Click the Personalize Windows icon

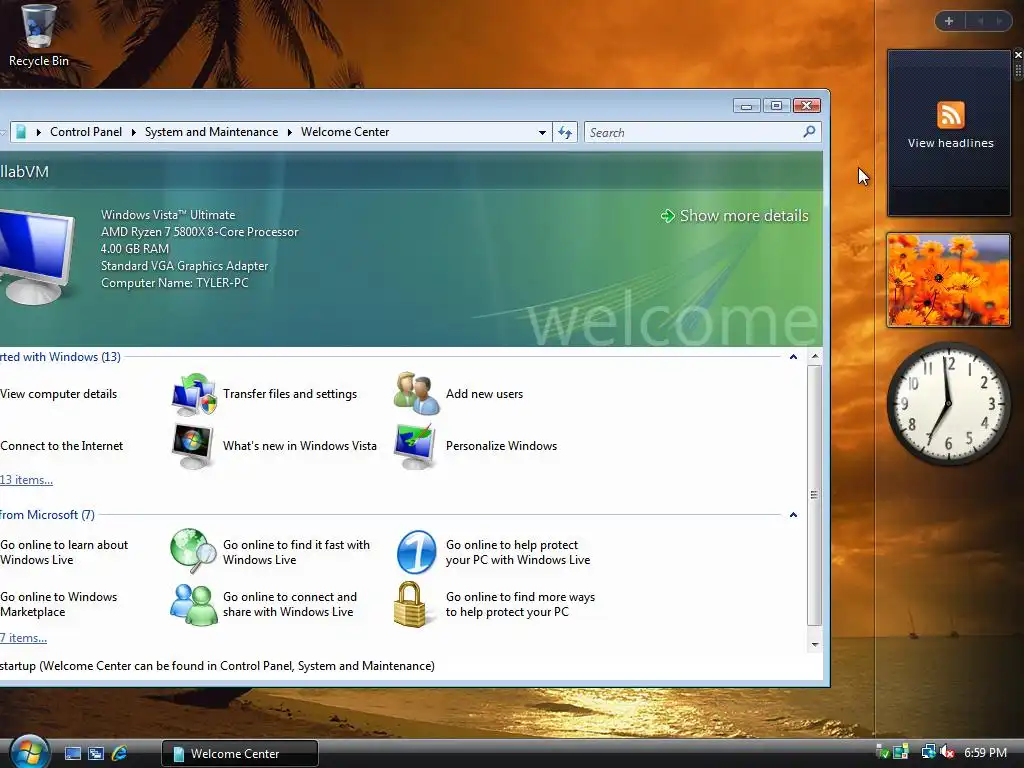coord(415,446)
